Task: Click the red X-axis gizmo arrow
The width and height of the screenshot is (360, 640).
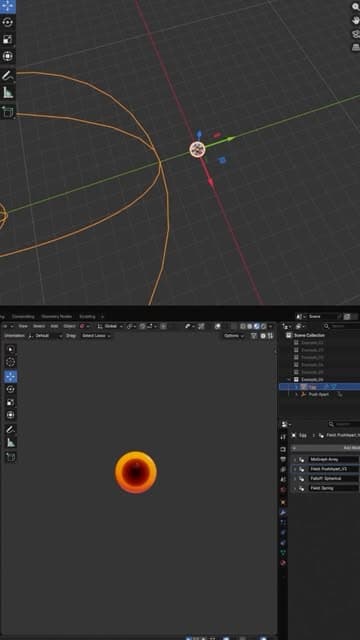Action: 211,182
